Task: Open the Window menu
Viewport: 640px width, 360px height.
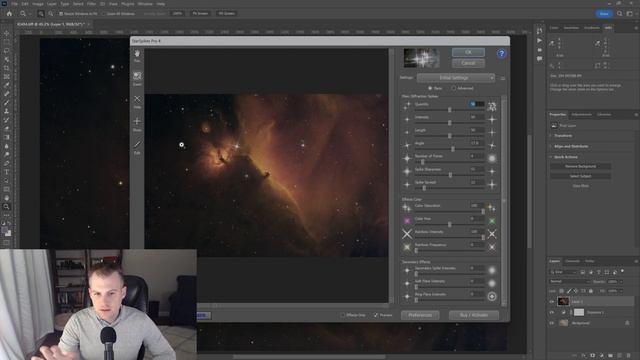Action: (145, 4)
